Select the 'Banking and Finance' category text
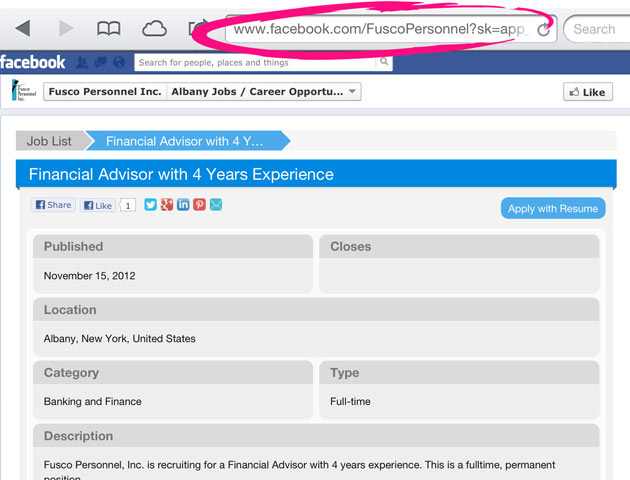 pos(93,401)
